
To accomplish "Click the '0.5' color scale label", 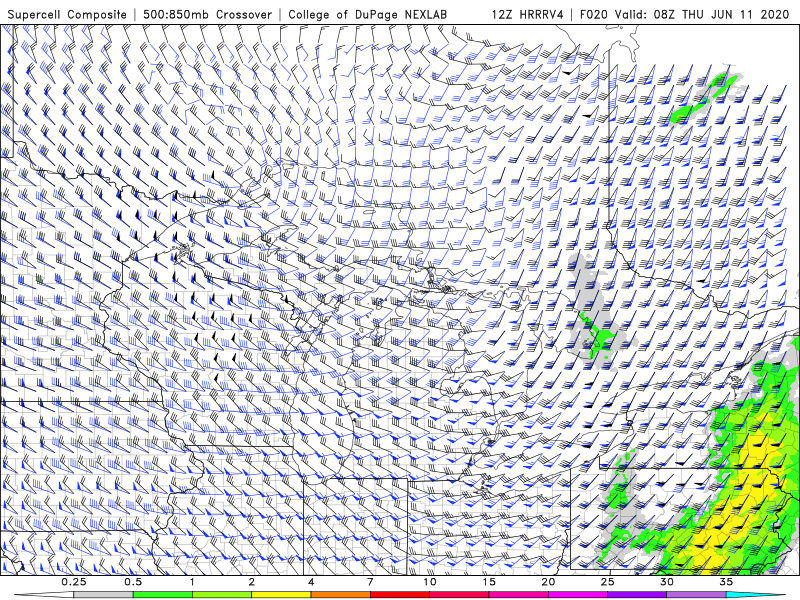I will click(133, 582).
